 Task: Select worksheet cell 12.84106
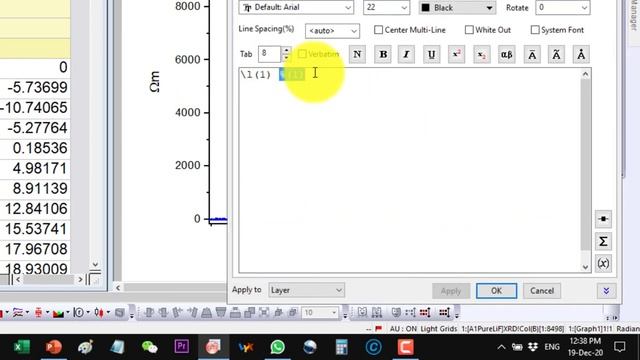coord(35,209)
